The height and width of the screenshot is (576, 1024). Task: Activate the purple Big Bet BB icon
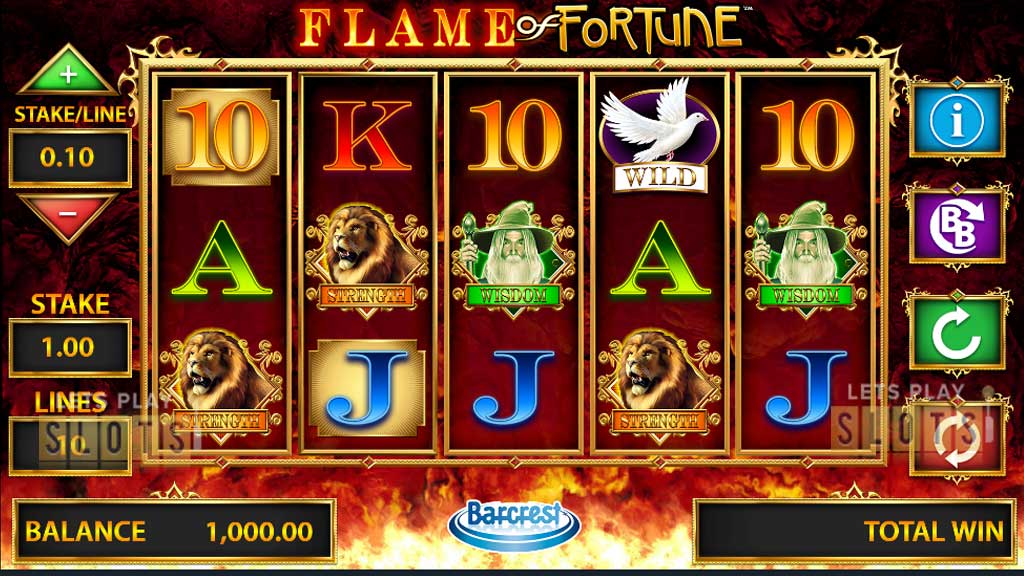pyautogui.click(x=957, y=226)
